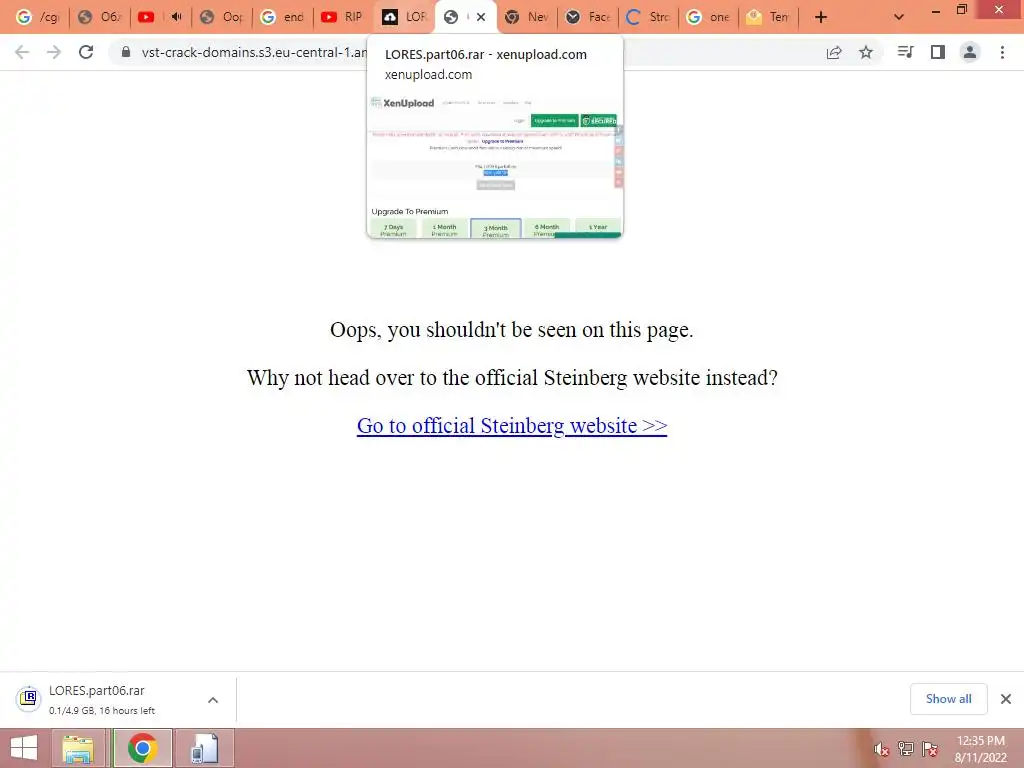View site info via the lock icon

126,52
